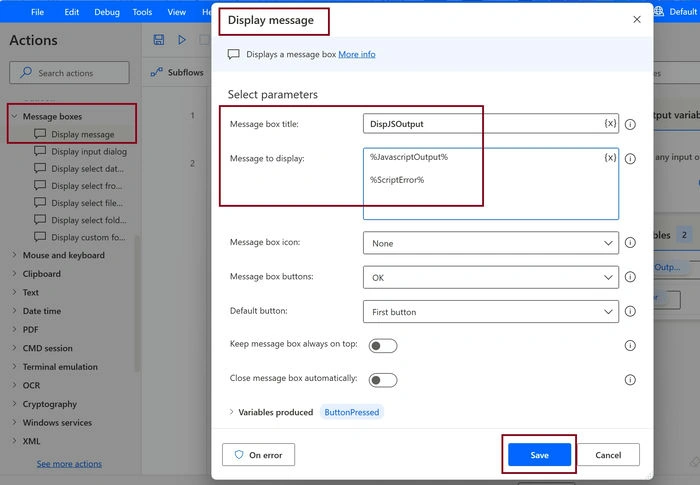Click the Run flow play icon
Screen dimensions: 700x485
[x=182, y=40]
